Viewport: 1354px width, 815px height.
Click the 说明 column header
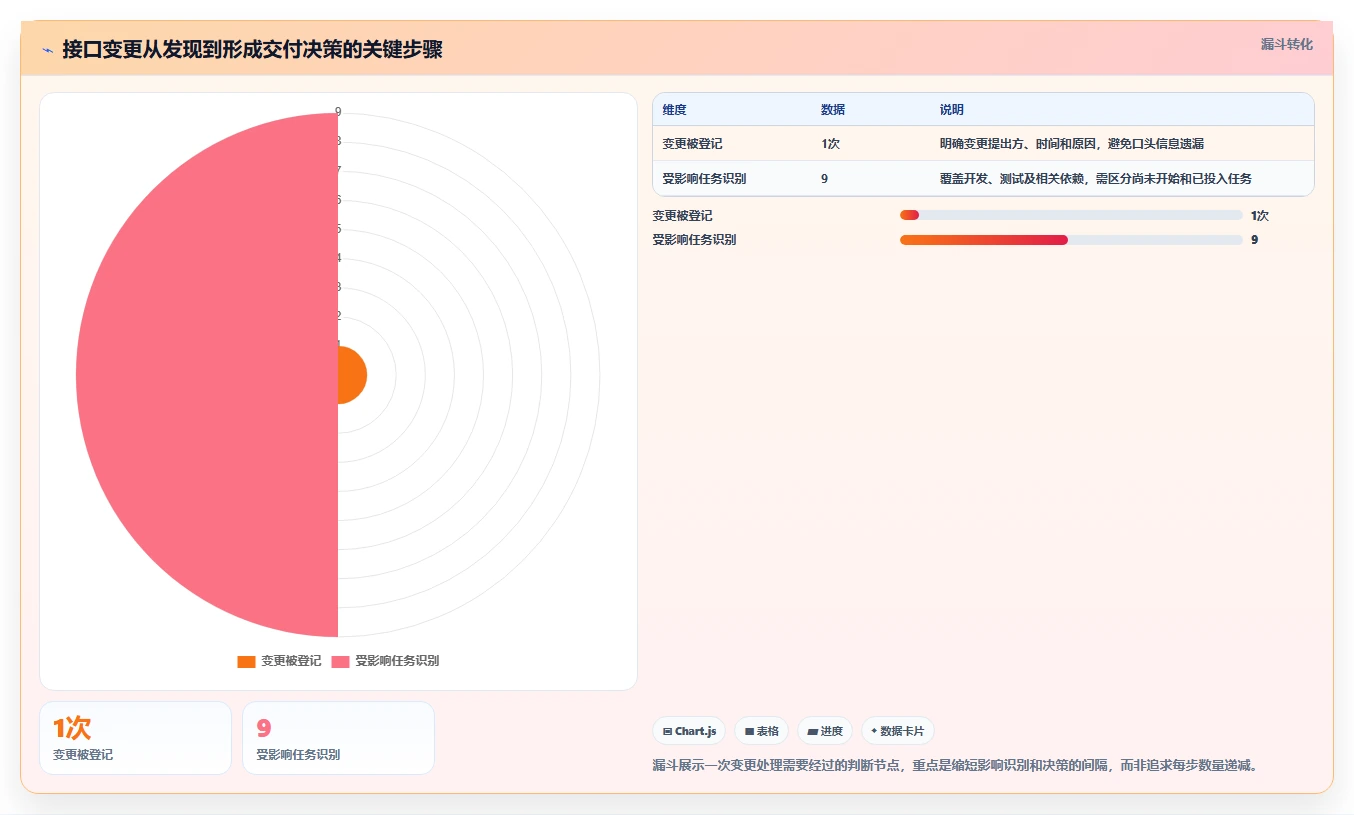[951, 110]
